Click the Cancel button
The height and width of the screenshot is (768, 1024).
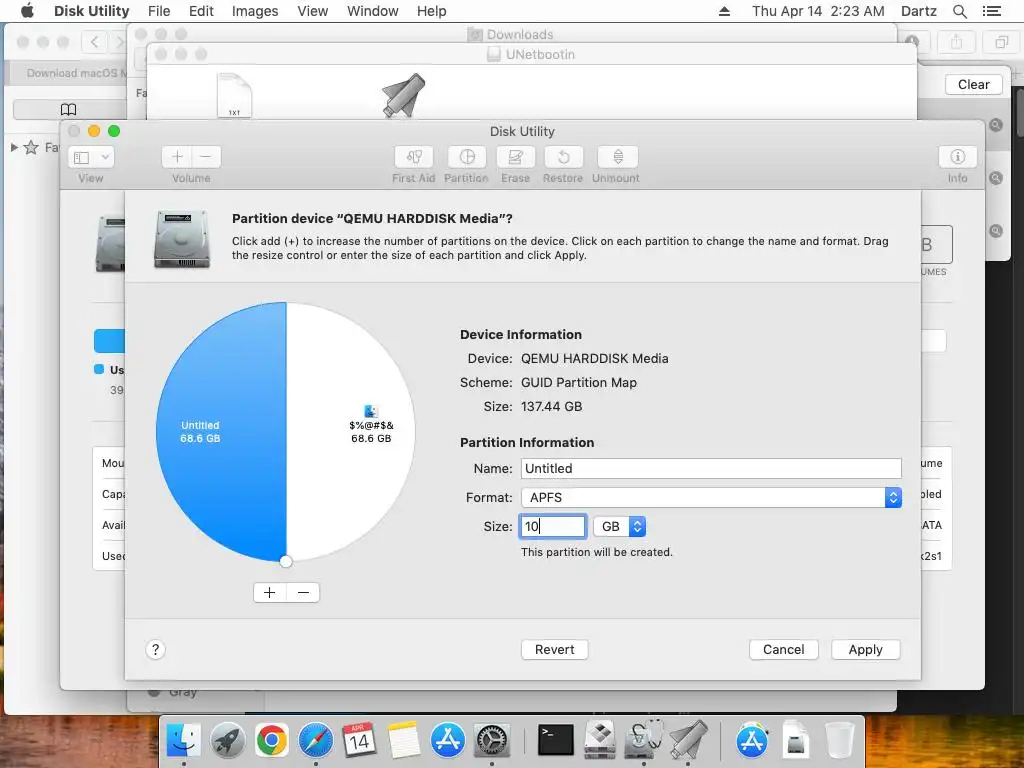tap(784, 649)
